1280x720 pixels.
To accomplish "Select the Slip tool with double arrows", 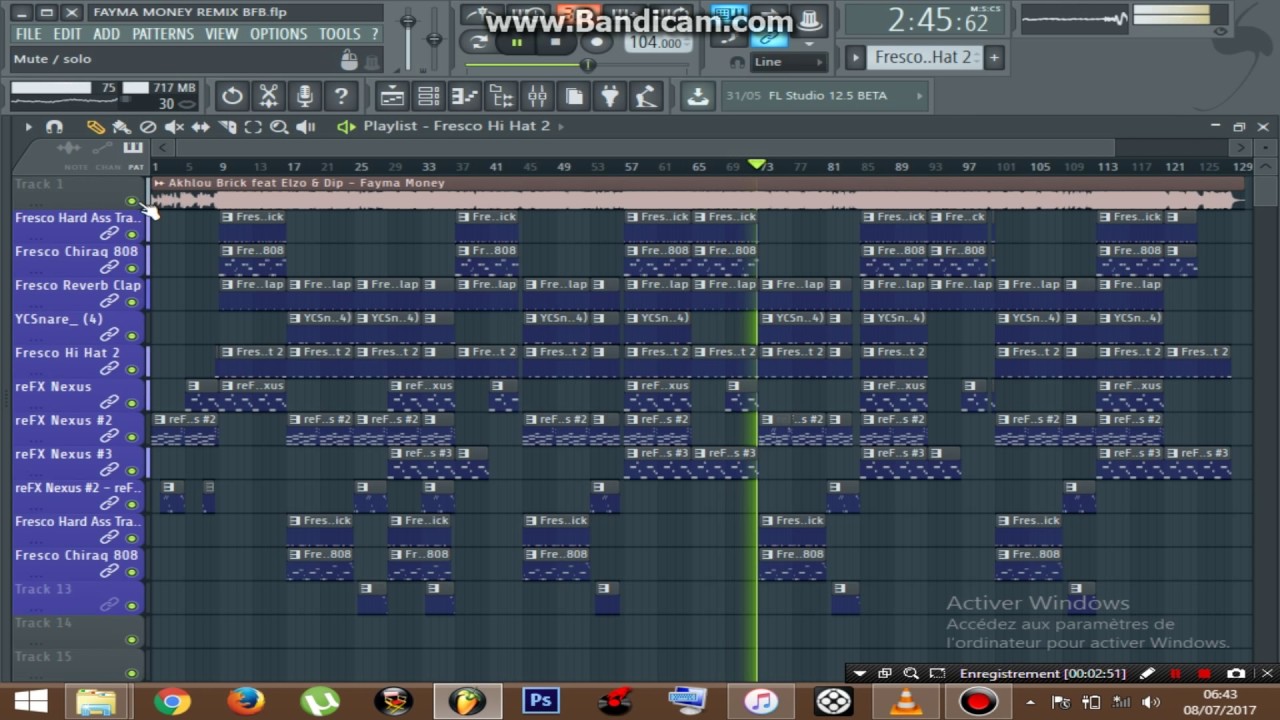I will coord(200,127).
